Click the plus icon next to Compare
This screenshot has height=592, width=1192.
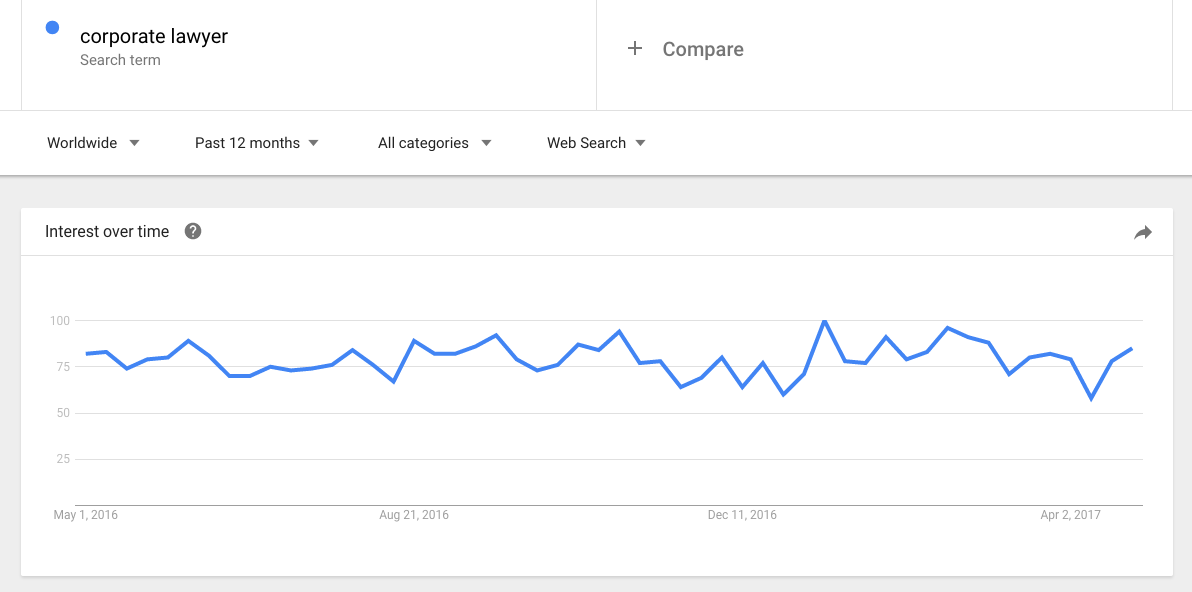click(635, 49)
